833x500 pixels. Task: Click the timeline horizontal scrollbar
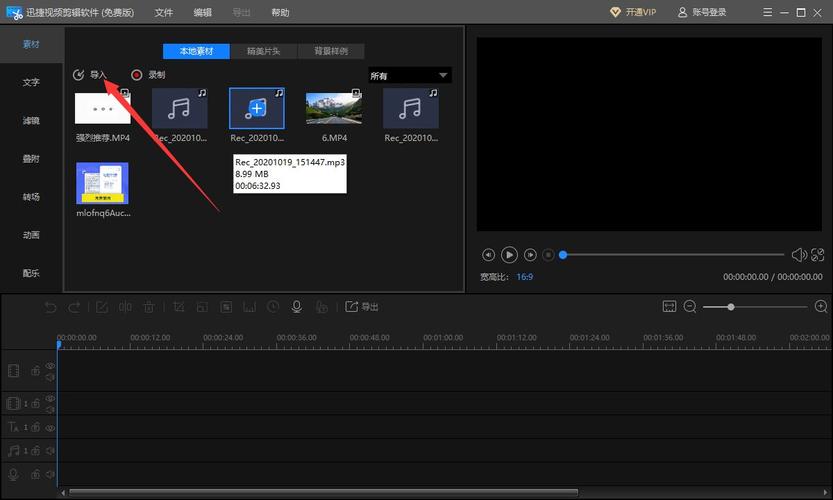323,493
